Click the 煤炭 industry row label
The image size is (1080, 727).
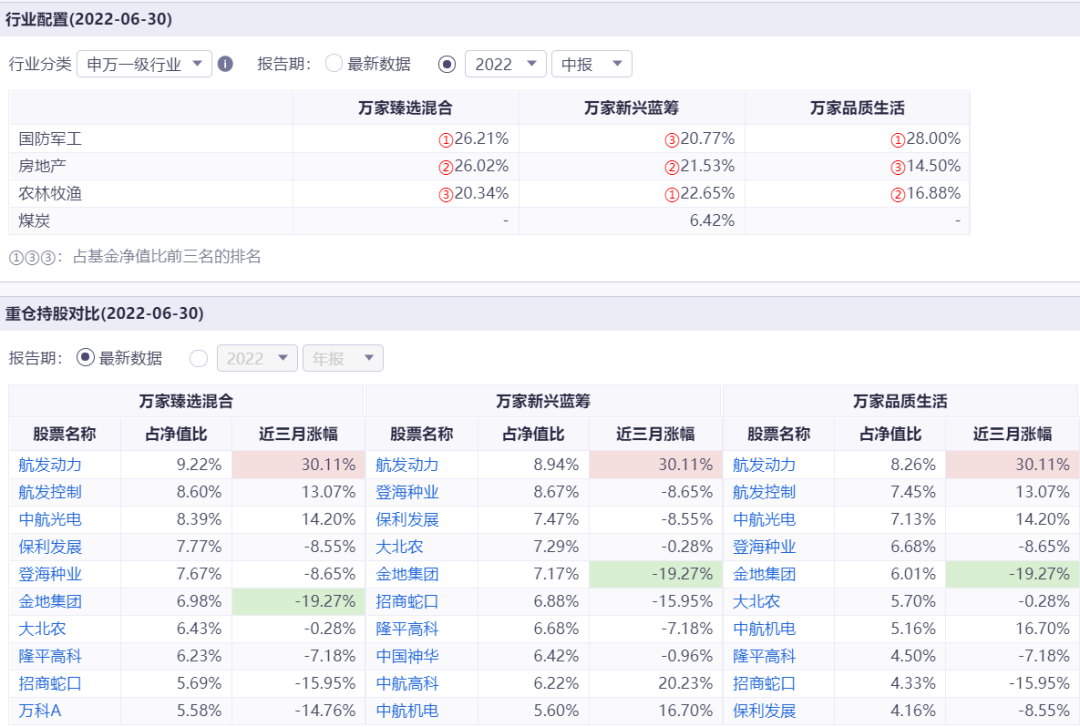click(34, 221)
